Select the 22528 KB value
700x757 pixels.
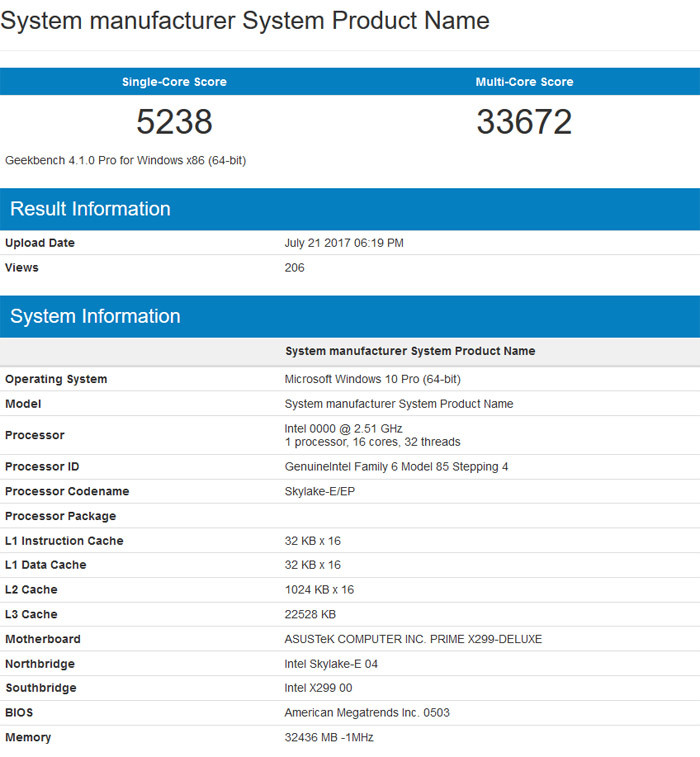(x=310, y=614)
